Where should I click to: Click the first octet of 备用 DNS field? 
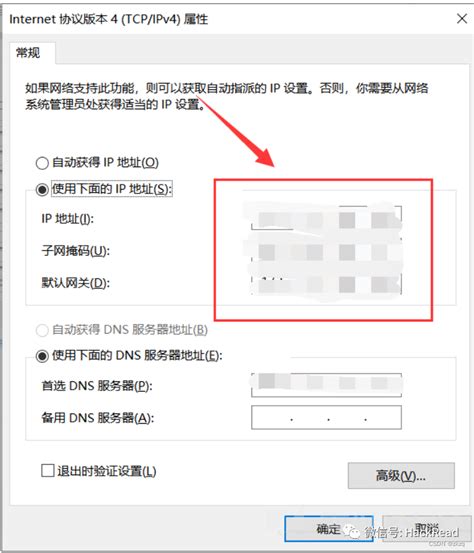[x=271, y=418]
